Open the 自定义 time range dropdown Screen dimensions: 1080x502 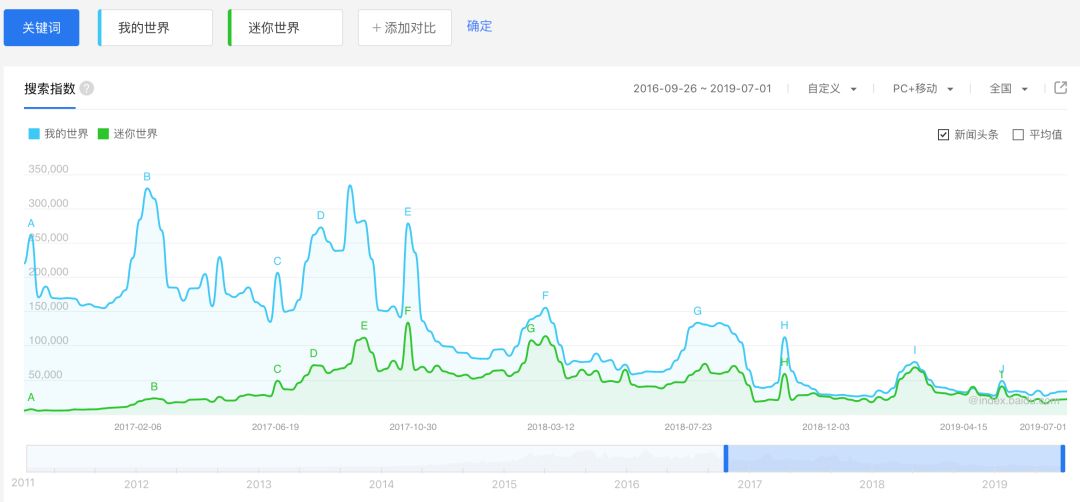[832, 89]
